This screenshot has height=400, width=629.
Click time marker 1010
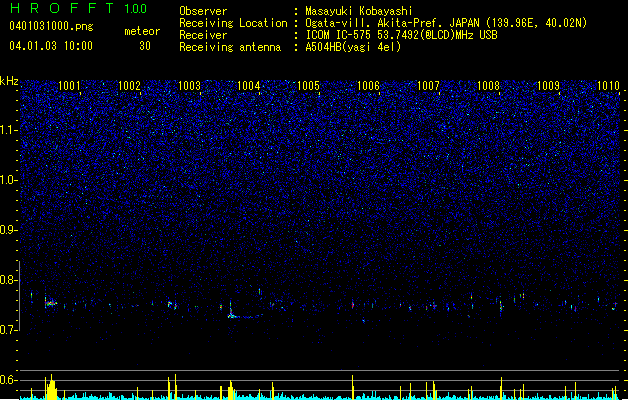pyautogui.click(x=608, y=86)
